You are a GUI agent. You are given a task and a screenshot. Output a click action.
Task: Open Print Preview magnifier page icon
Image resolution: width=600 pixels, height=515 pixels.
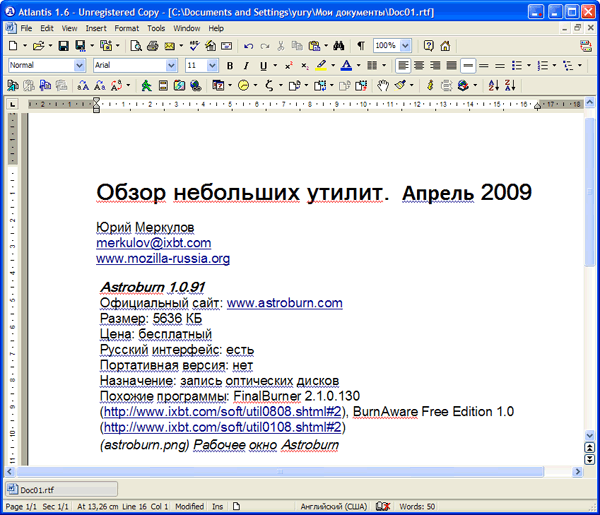[x=136, y=46]
